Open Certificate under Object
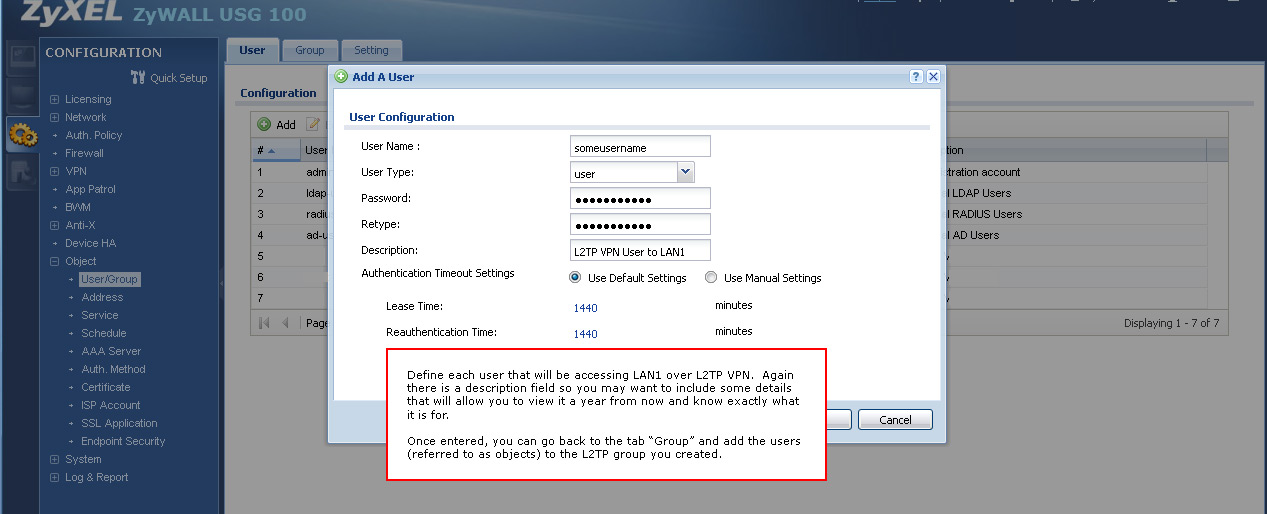This screenshot has height=514, width=1267. (105, 387)
